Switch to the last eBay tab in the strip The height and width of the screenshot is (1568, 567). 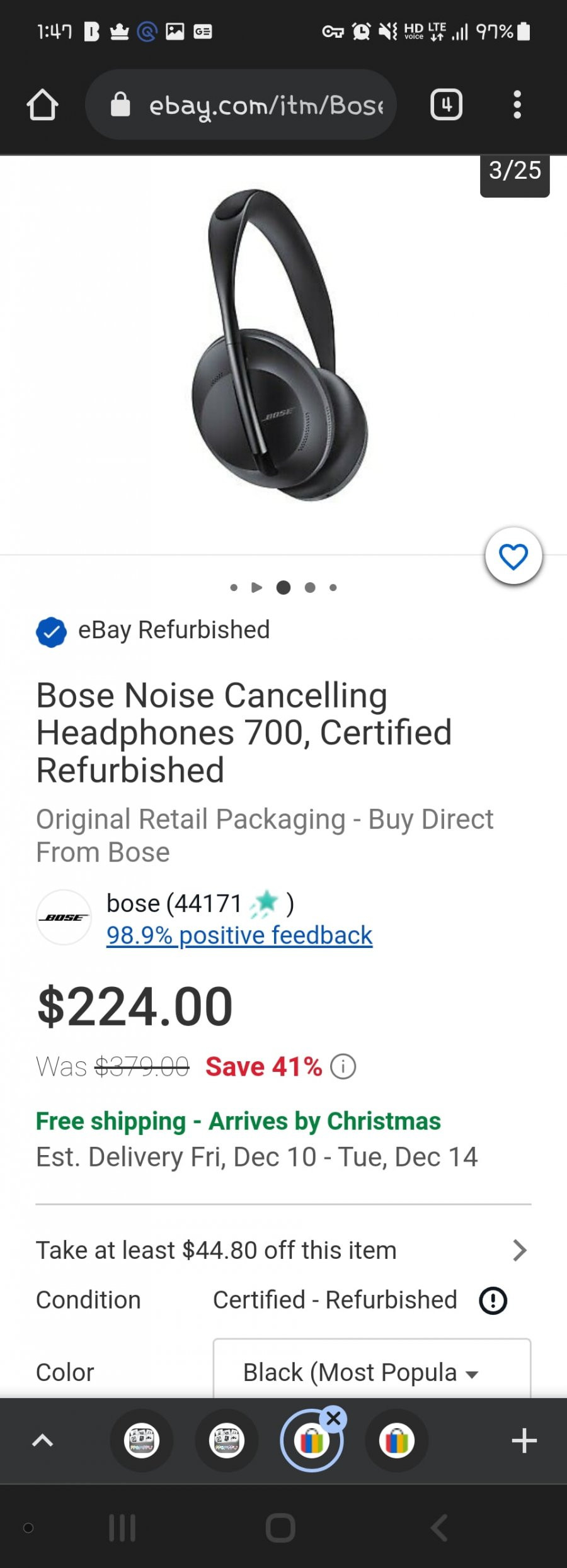click(397, 1440)
